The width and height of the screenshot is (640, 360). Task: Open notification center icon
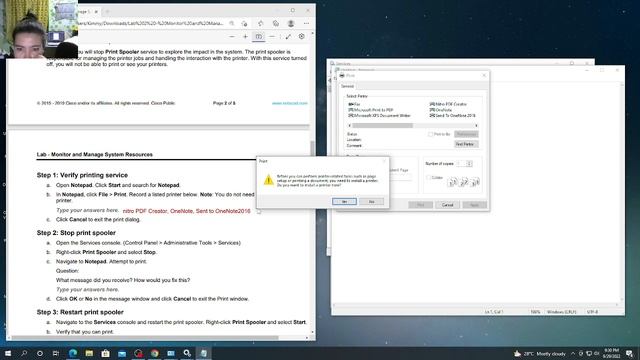click(x=629, y=353)
